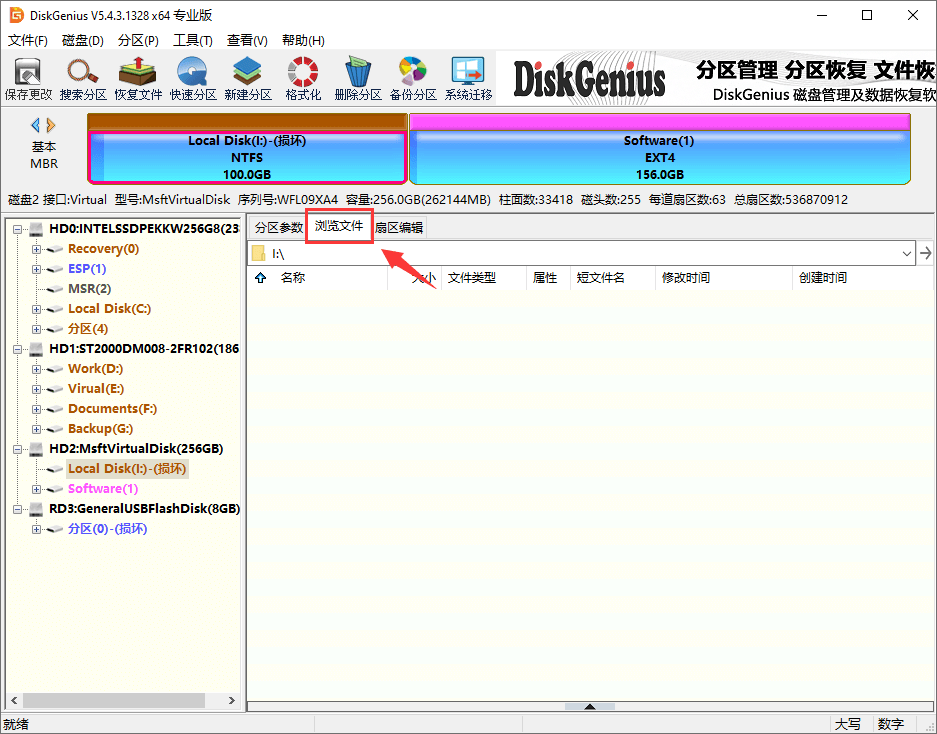This screenshot has height=734, width=937.
Task: Switch to the Partition Parameters (分区参数) tab
Action: click(278, 228)
